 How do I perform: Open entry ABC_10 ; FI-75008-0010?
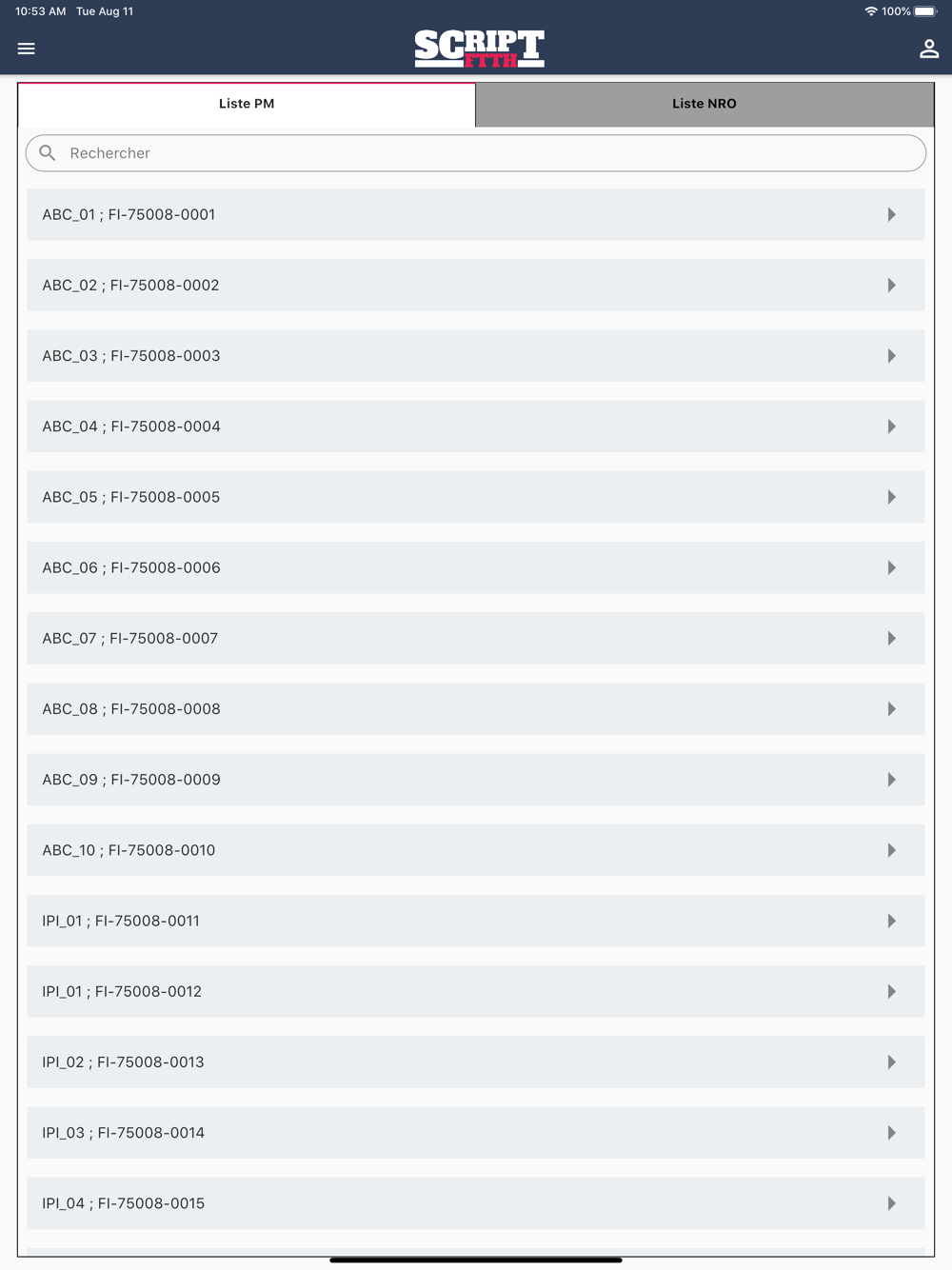(476, 850)
